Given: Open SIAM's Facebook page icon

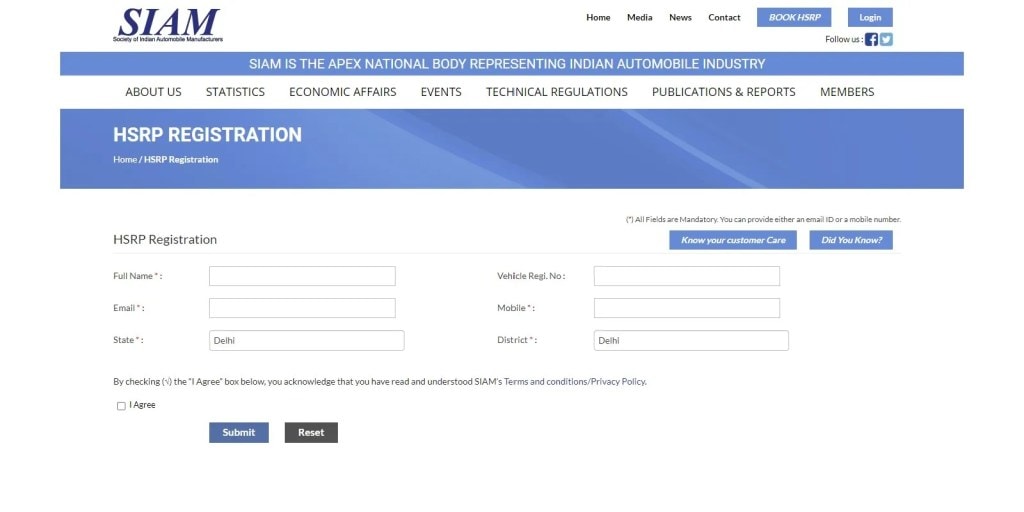Looking at the screenshot, I should point(871,39).
